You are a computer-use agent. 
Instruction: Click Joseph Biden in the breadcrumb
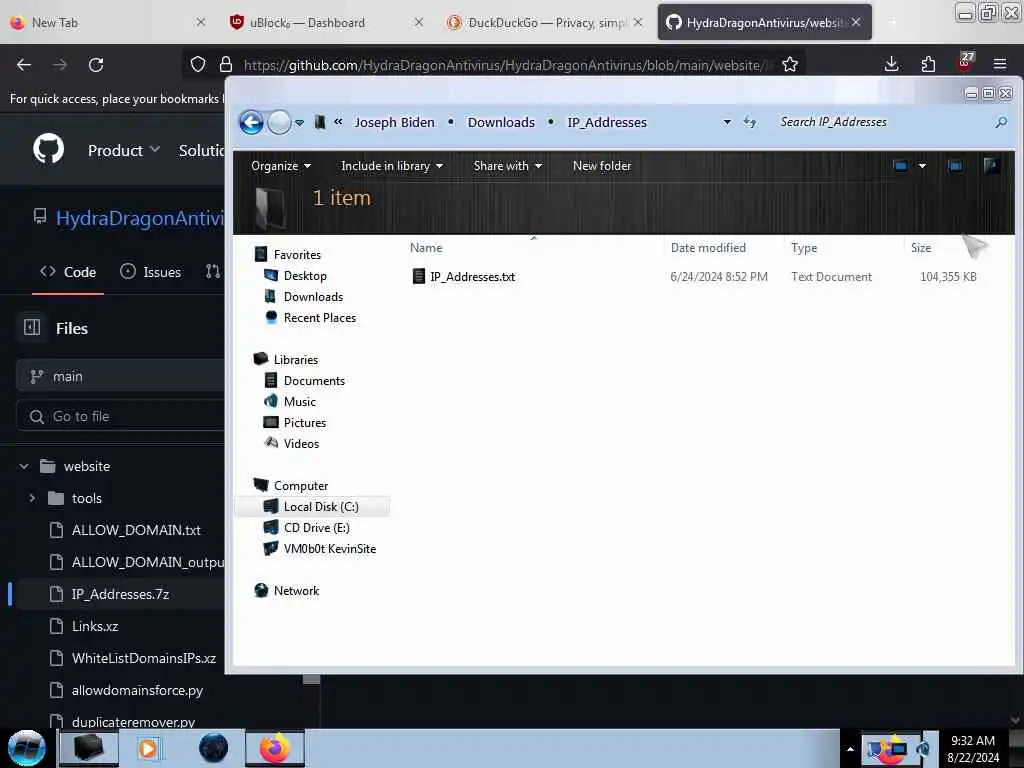point(394,122)
